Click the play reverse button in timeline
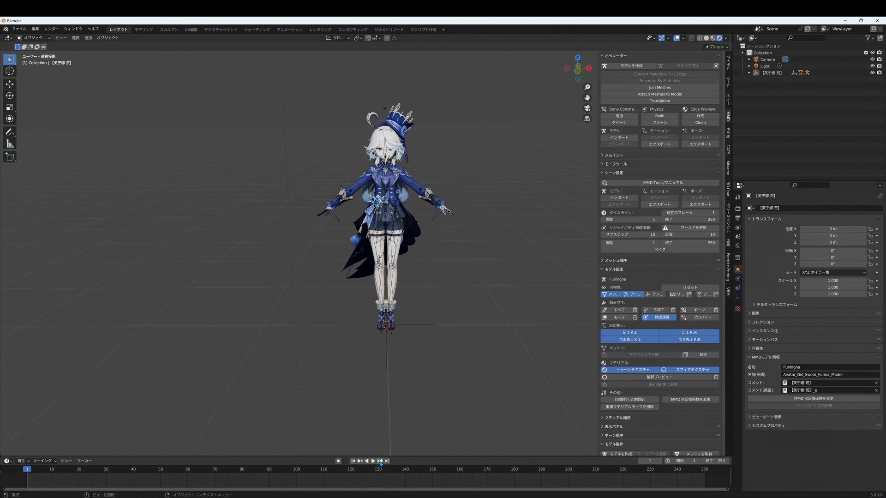Viewport: 886px width, 498px height. click(366, 461)
